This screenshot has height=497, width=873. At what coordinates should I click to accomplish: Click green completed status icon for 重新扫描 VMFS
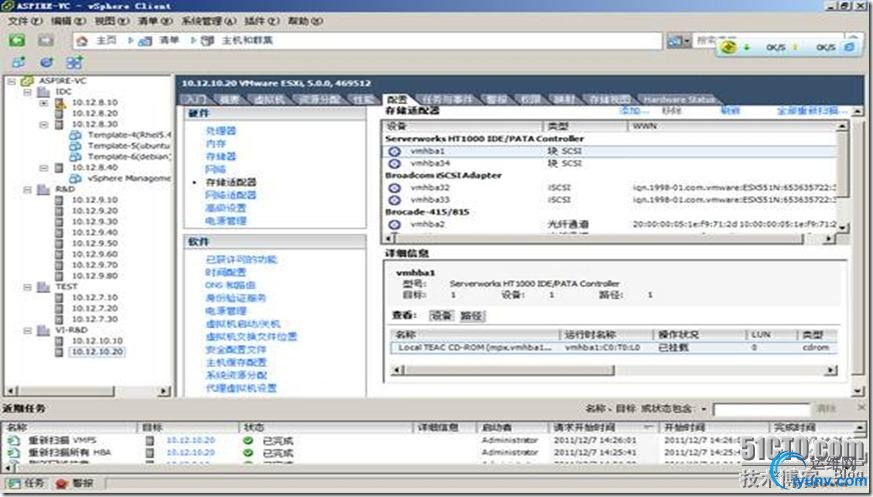(248, 441)
